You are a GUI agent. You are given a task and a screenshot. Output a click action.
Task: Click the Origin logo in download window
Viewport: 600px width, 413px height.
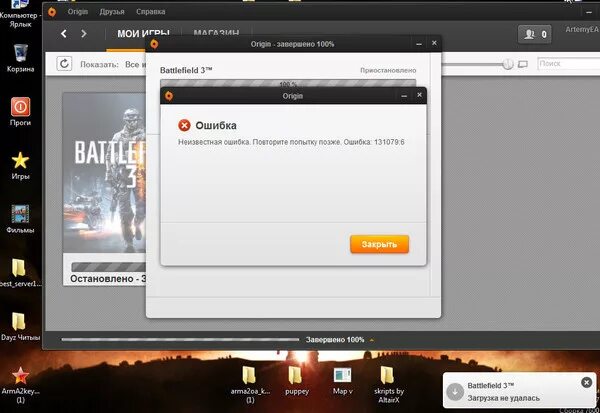(154, 44)
